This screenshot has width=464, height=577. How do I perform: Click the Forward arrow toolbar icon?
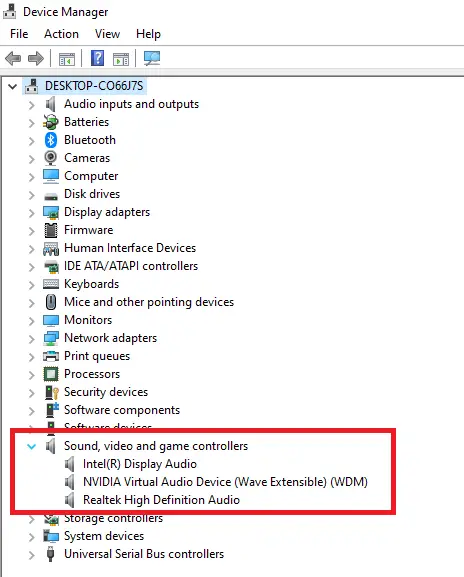pos(36,59)
